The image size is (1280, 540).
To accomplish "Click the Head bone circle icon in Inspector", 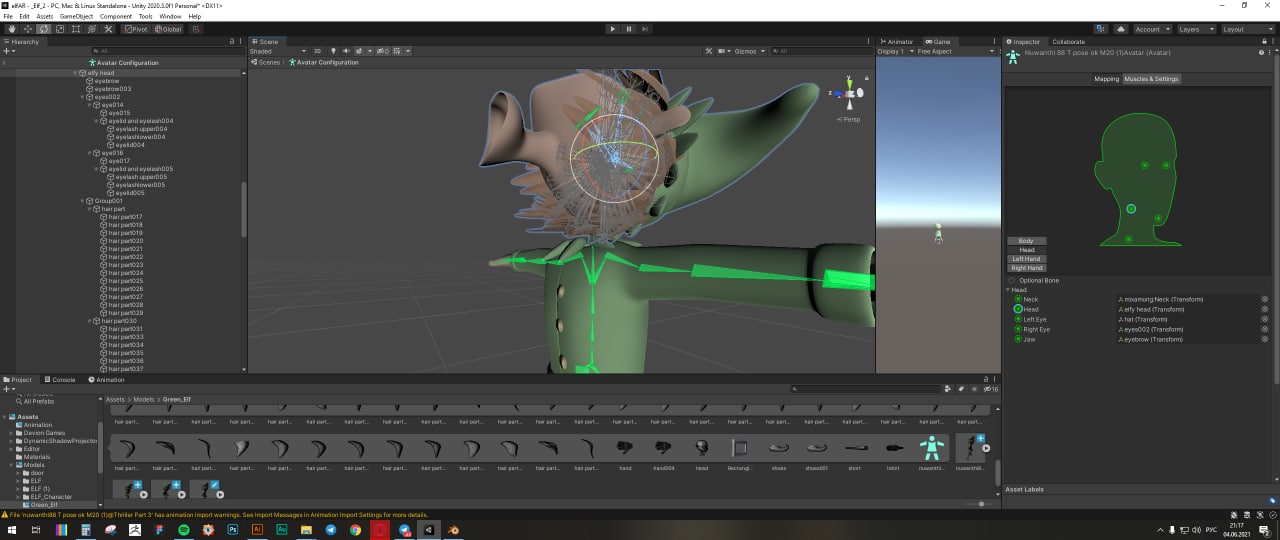I will coord(1018,310).
